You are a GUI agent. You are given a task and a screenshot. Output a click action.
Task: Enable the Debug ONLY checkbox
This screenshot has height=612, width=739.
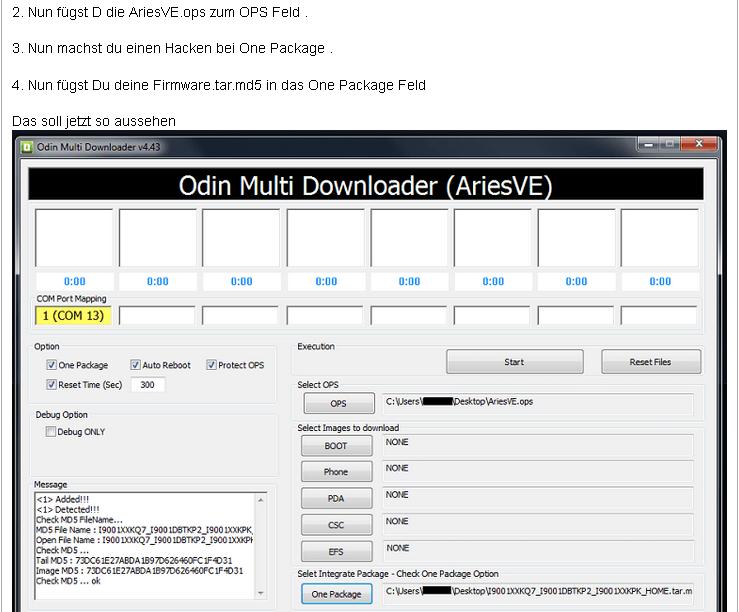[x=51, y=432]
